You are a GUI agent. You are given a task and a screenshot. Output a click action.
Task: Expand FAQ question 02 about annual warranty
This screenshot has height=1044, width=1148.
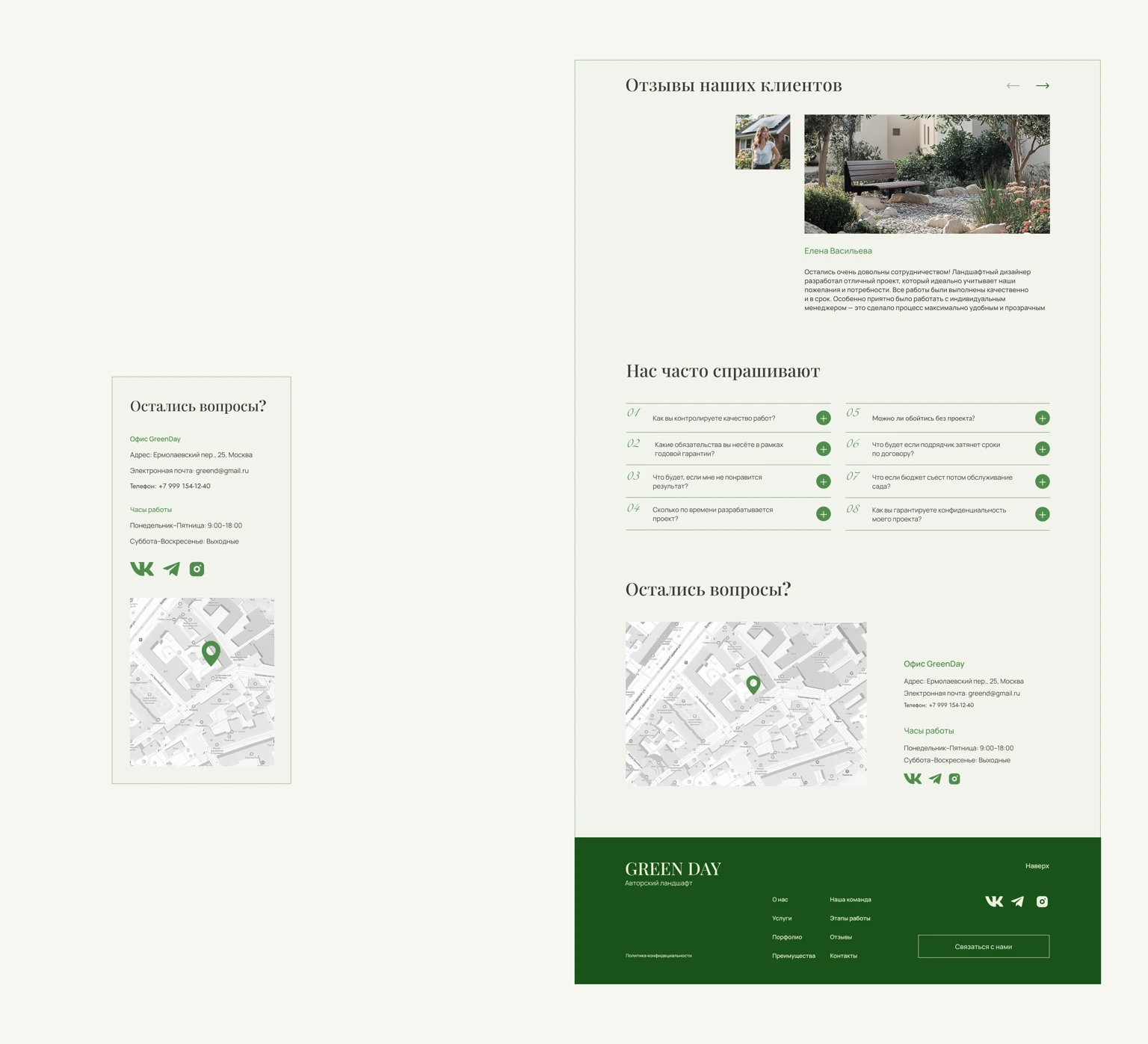pos(823,449)
